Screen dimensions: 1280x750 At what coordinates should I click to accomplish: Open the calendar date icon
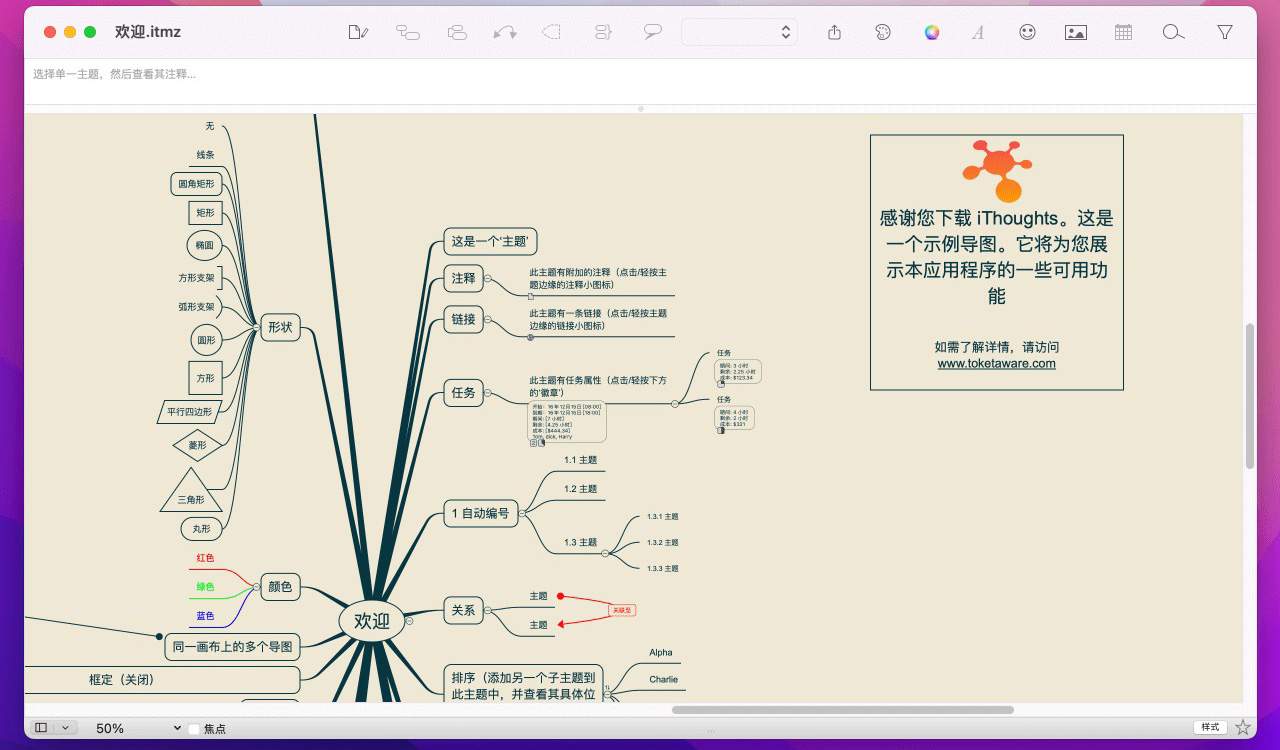click(x=1124, y=32)
